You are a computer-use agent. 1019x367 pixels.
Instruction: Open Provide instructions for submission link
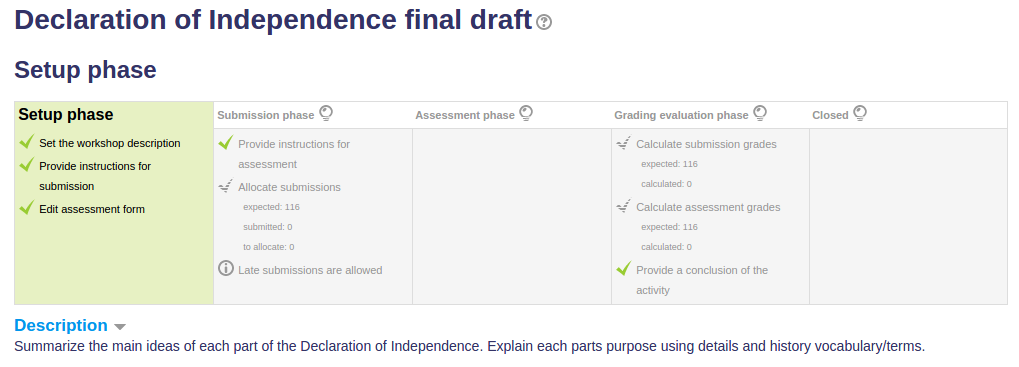click(95, 176)
